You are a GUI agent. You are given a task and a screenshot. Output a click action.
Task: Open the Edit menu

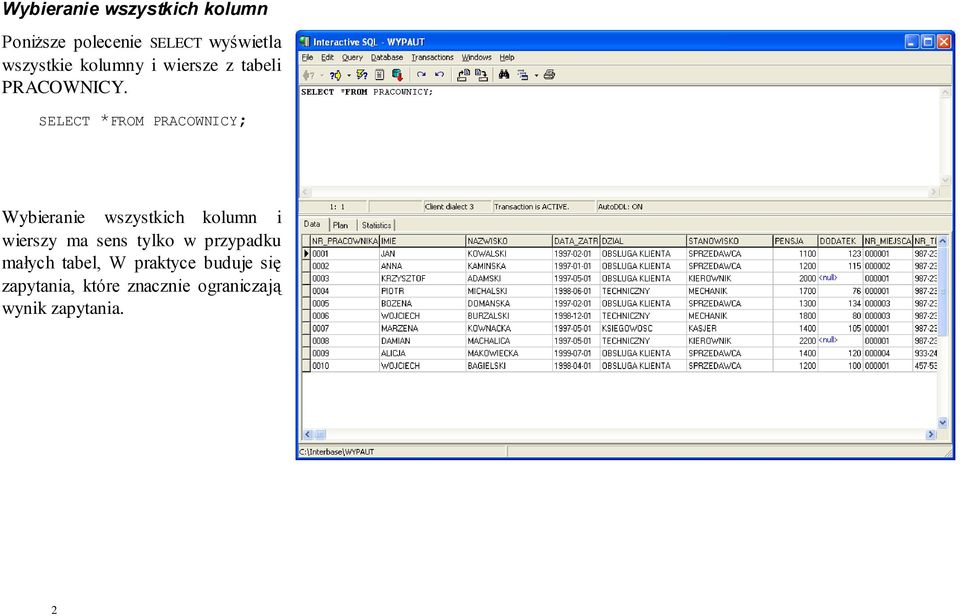click(x=328, y=58)
